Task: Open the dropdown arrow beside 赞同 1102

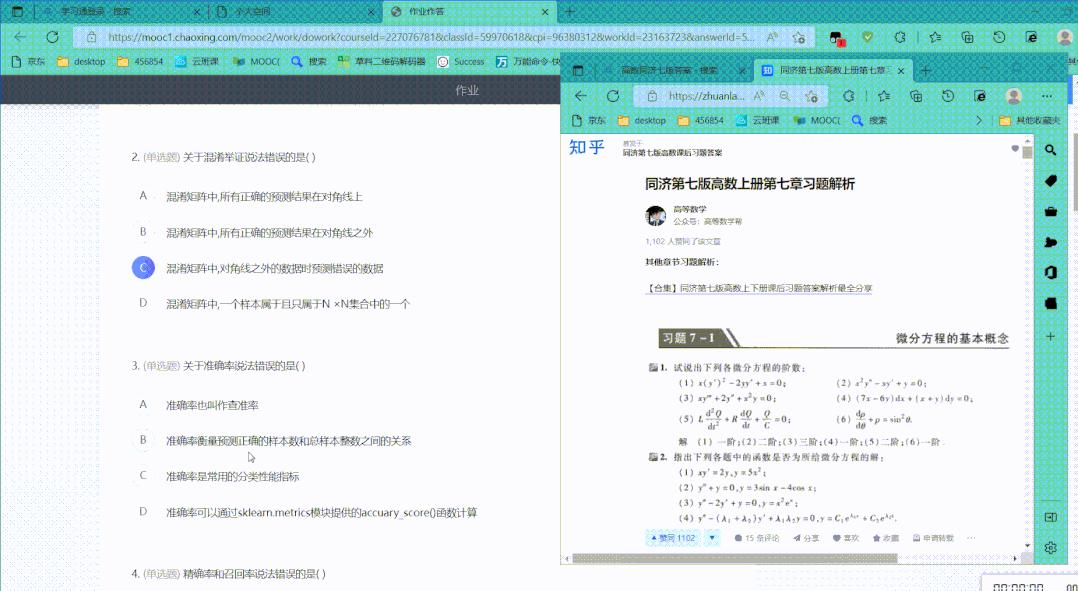Action: 711,537
